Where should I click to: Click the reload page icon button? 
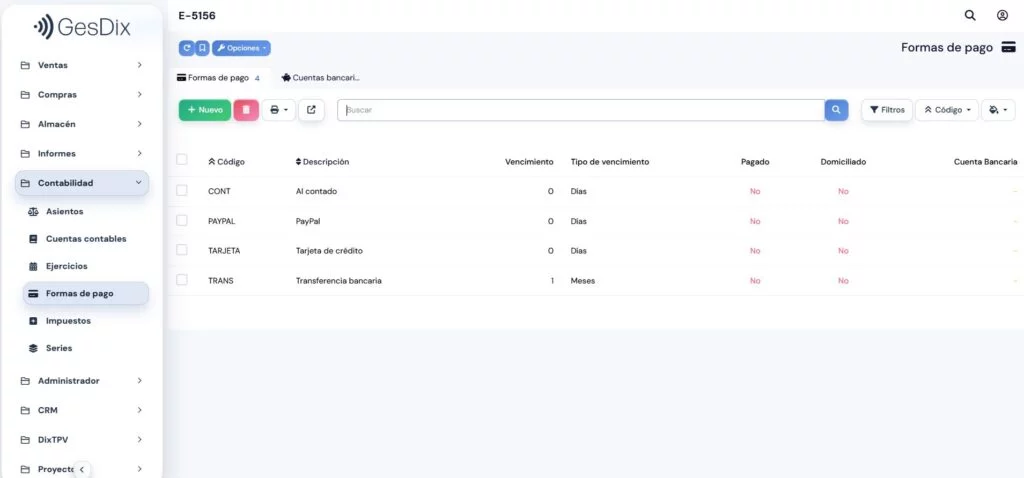pos(187,48)
